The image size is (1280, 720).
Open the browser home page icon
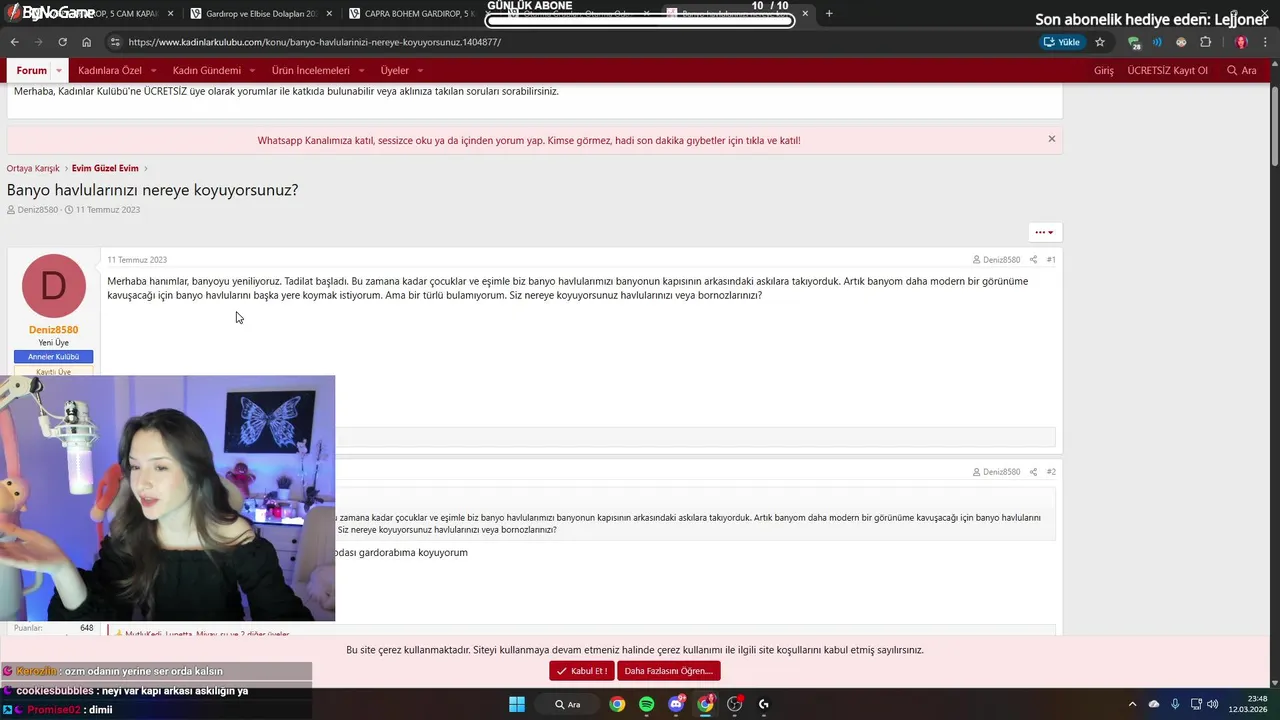[x=86, y=42]
